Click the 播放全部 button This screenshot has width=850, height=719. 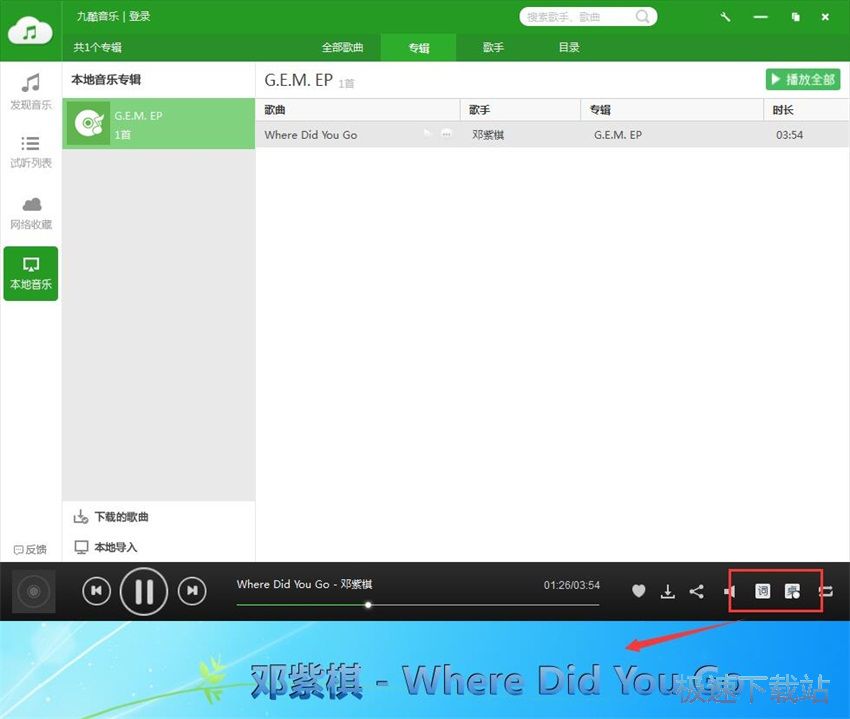[x=803, y=80]
